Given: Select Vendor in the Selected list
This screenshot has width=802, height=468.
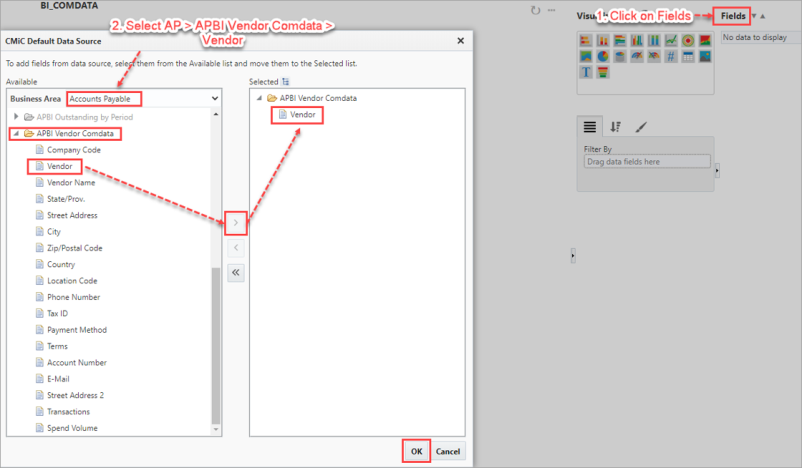Looking at the screenshot, I should point(302,115).
